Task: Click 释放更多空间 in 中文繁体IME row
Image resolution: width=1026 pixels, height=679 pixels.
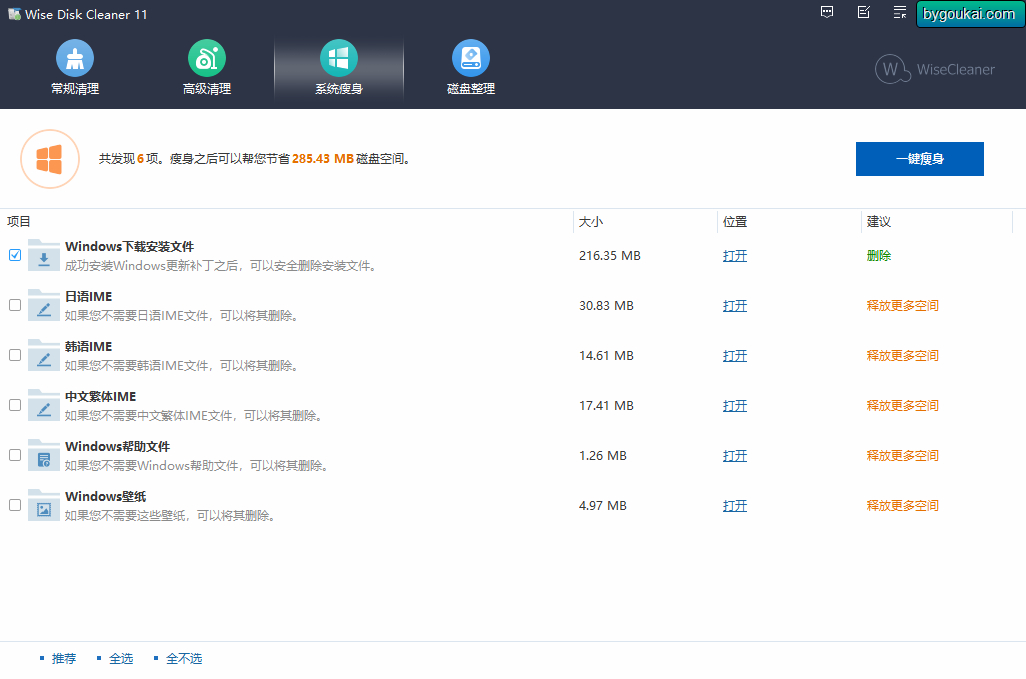Action: [902, 406]
